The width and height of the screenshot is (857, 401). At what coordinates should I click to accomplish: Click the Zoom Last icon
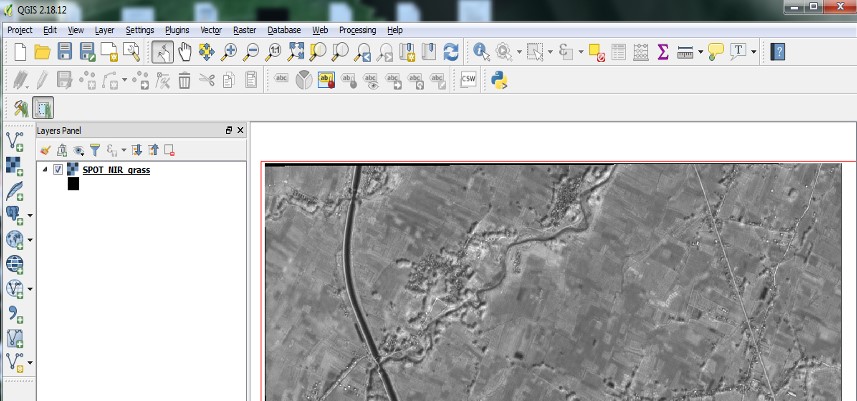coord(362,52)
